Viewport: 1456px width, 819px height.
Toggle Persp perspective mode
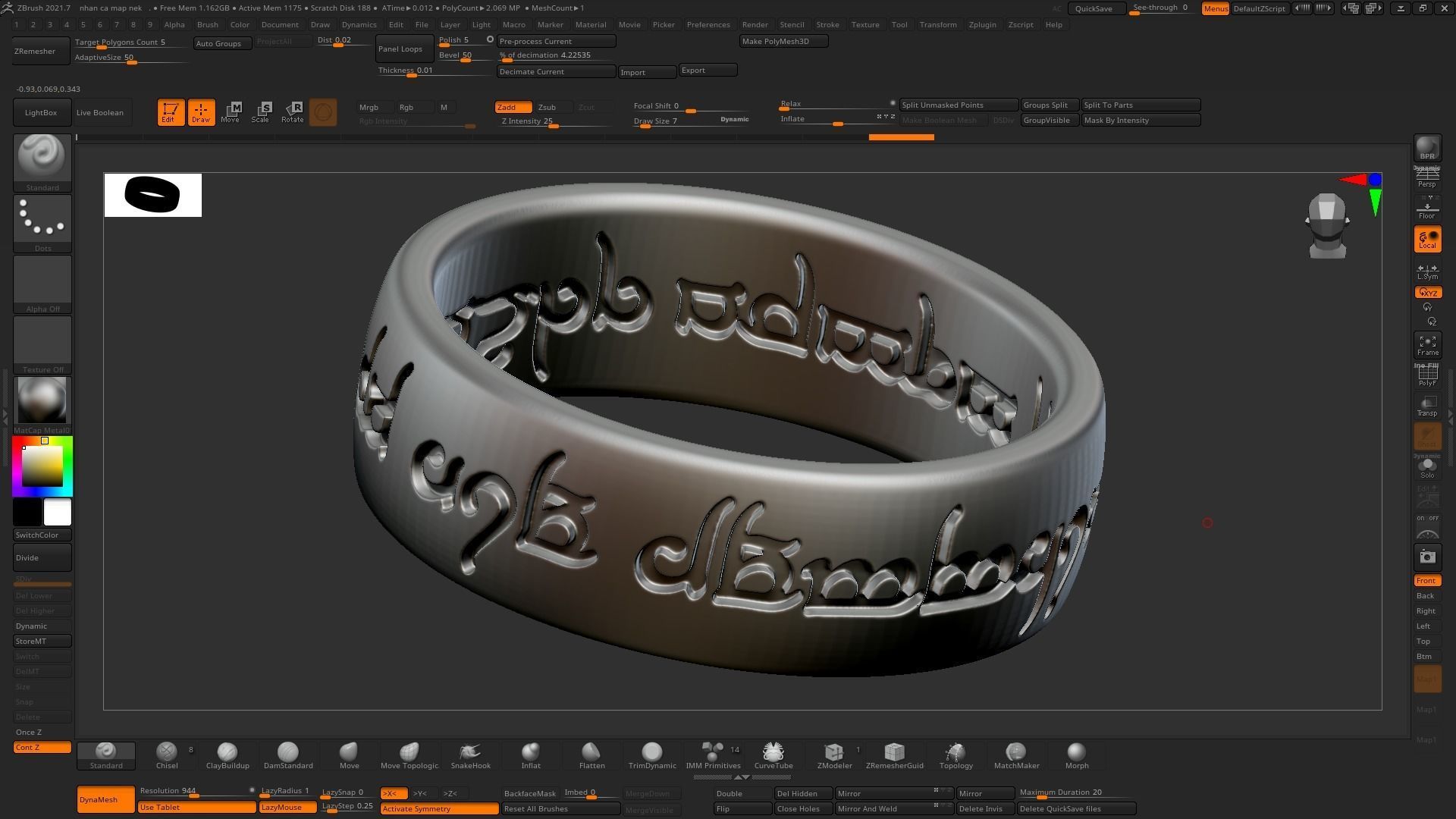coord(1427,178)
